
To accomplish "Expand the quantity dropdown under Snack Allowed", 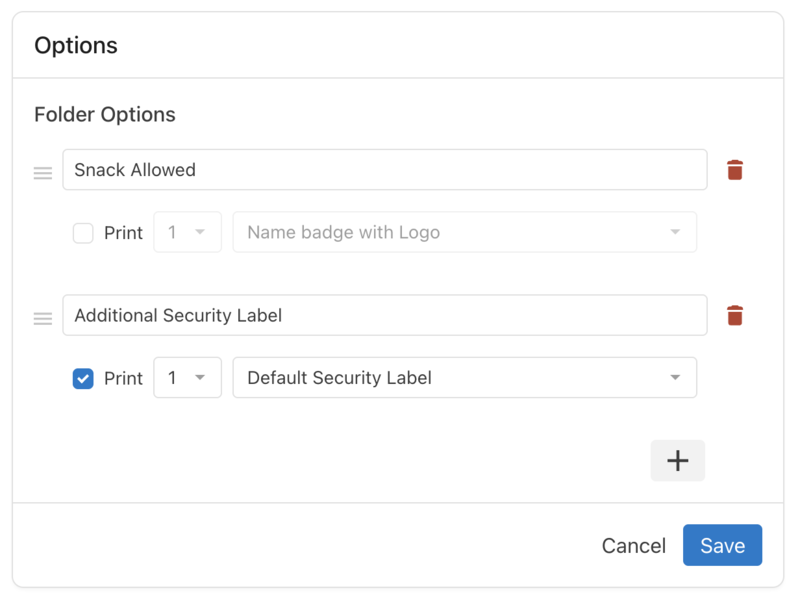I will pyautogui.click(x=187, y=232).
